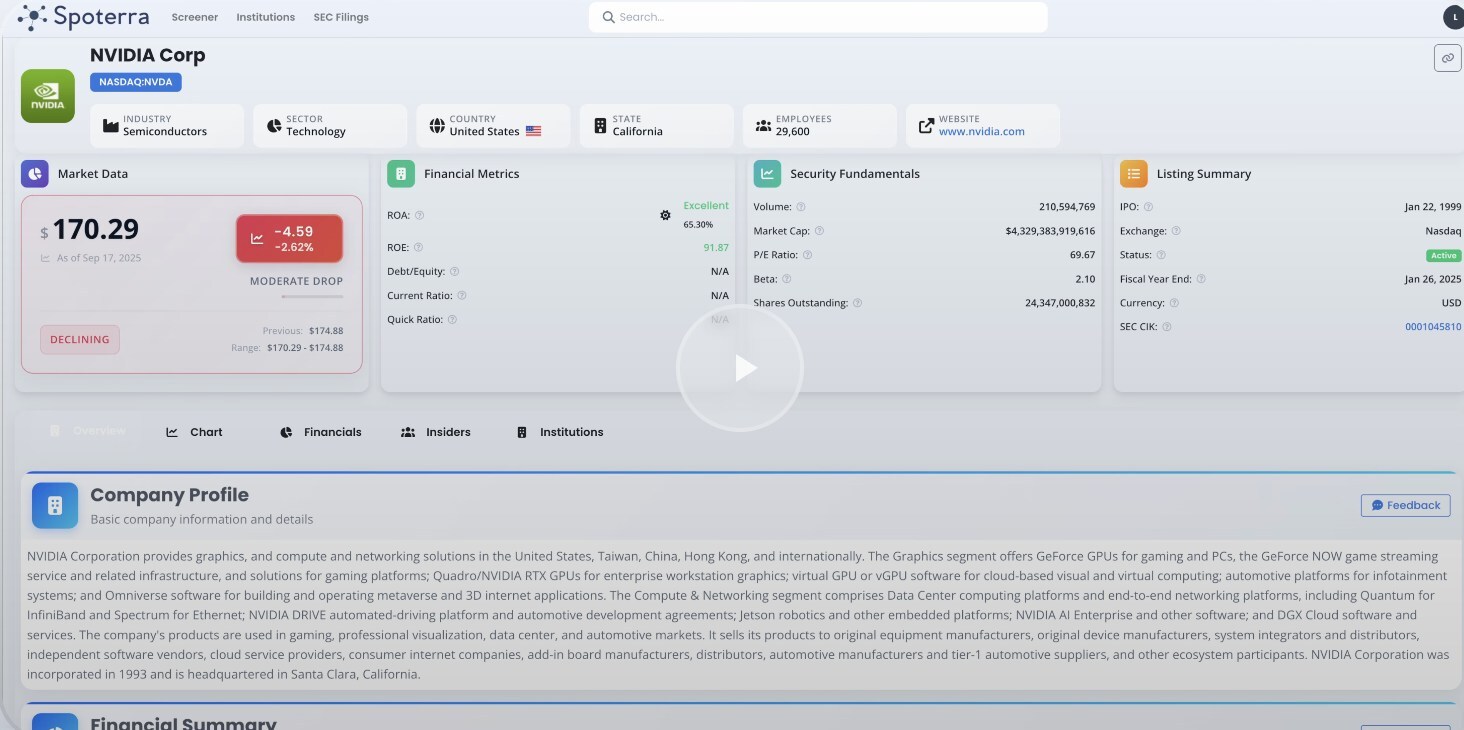
Task: Click the Feedback button in Company Profile
Action: click(1405, 506)
